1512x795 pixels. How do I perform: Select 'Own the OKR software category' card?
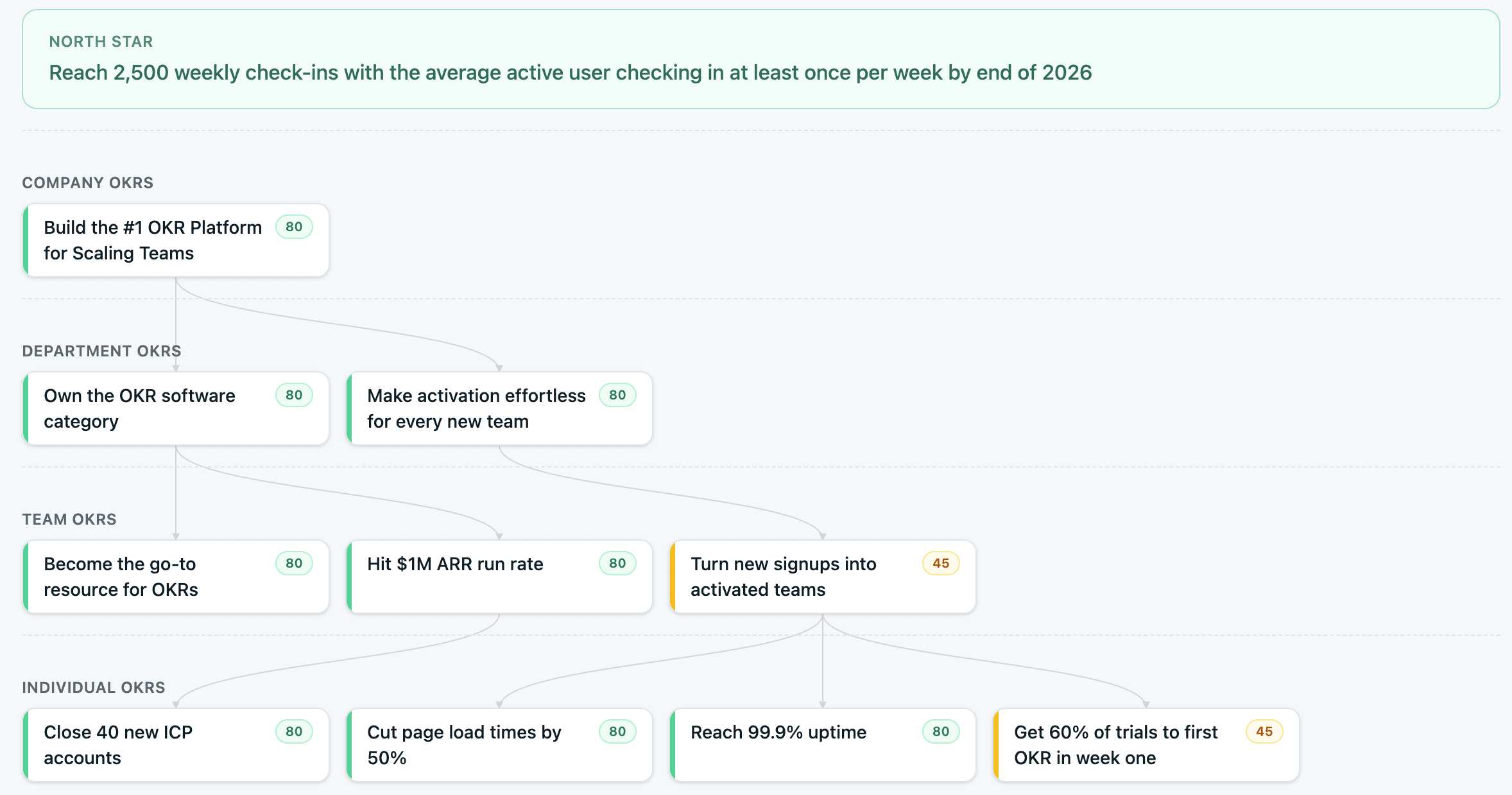click(x=176, y=408)
